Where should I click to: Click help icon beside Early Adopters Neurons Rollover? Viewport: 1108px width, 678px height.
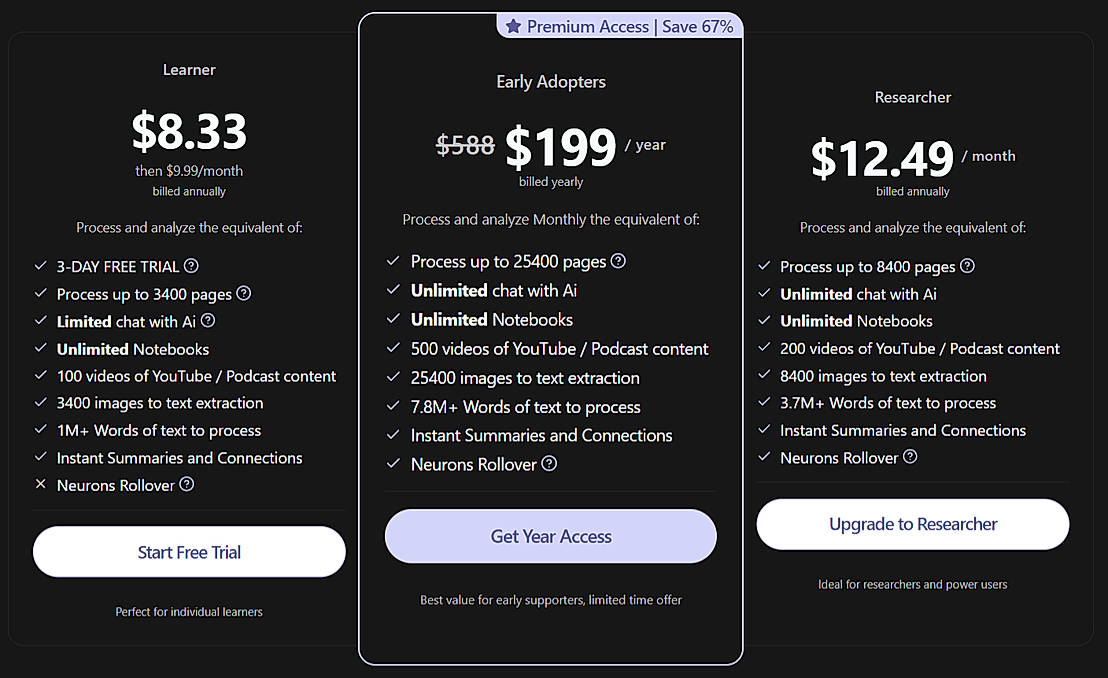[549, 464]
